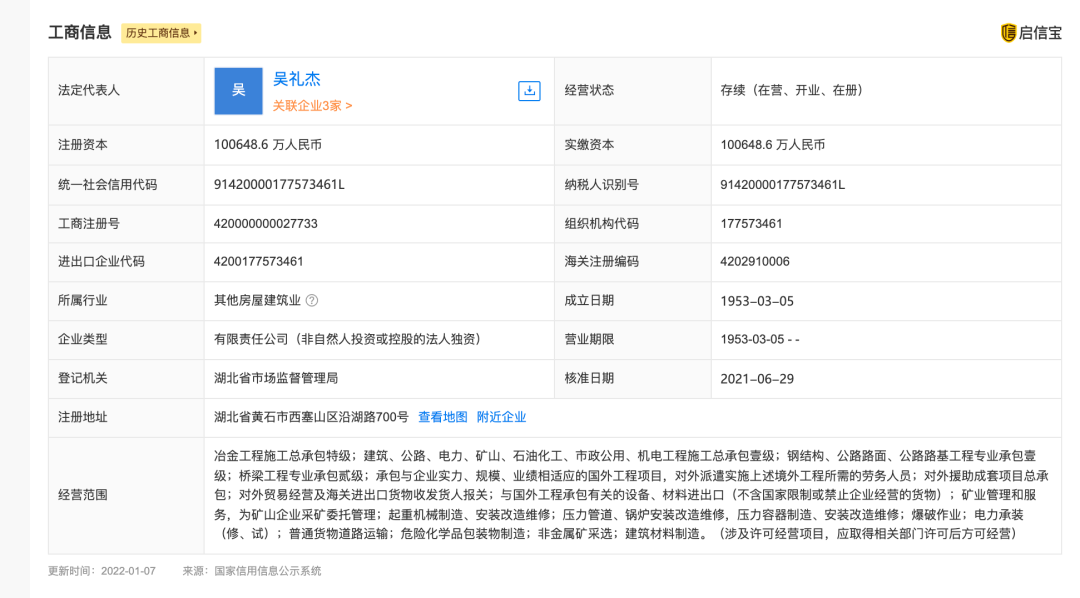Click the 启信宝 logo

point(1031,32)
